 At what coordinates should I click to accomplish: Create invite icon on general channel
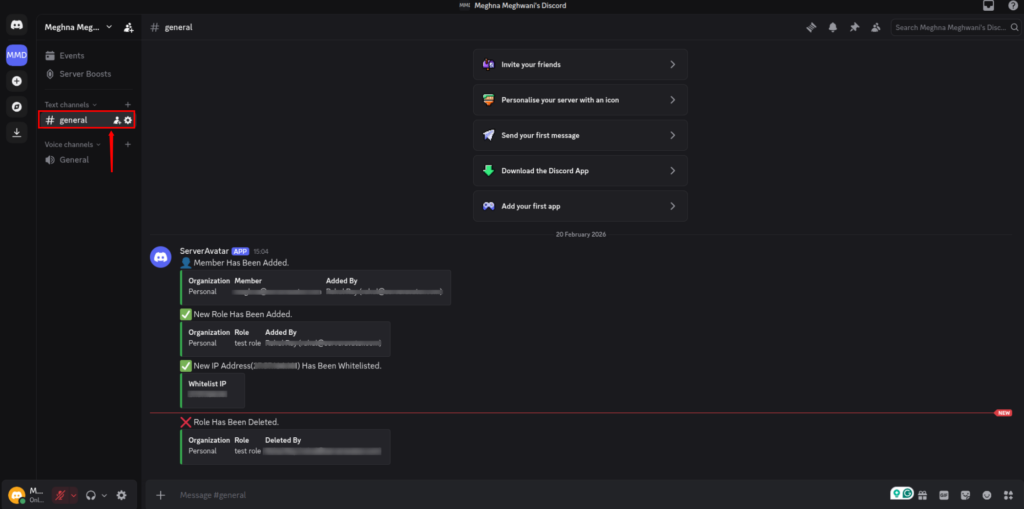tap(117, 120)
